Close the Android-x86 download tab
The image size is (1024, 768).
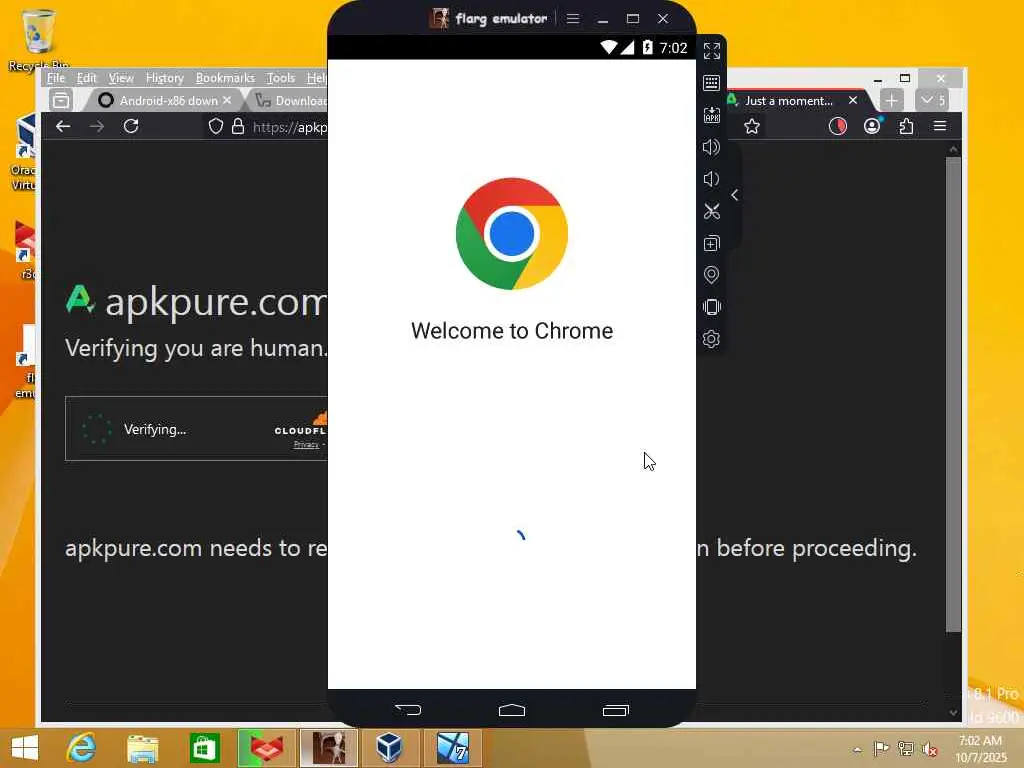[x=227, y=101]
